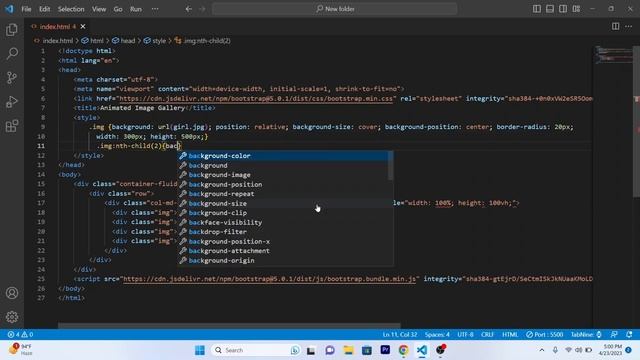The height and width of the screenshot is (360, 640).
Task: Change the UTF-8 encoding setting
Action: pyautogui.click(x=465, y=334)
